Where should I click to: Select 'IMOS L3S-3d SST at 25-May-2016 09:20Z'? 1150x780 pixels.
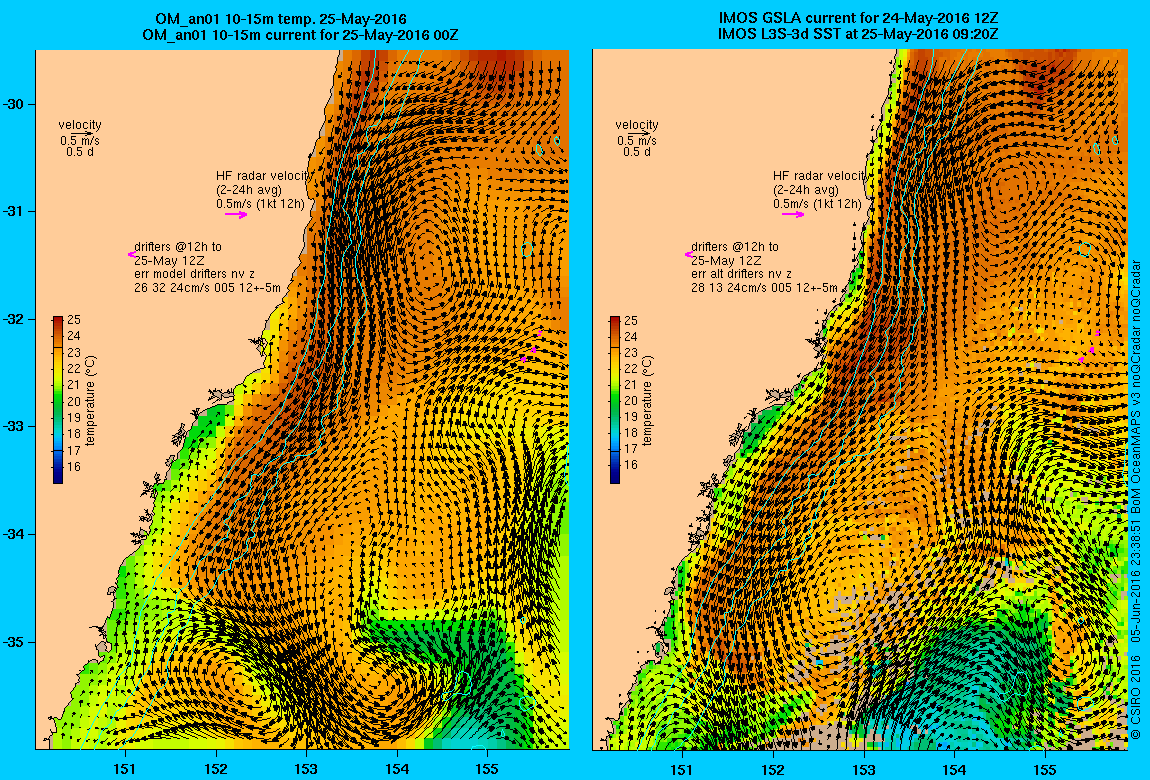pyautogui.click(x=858, y=34)
